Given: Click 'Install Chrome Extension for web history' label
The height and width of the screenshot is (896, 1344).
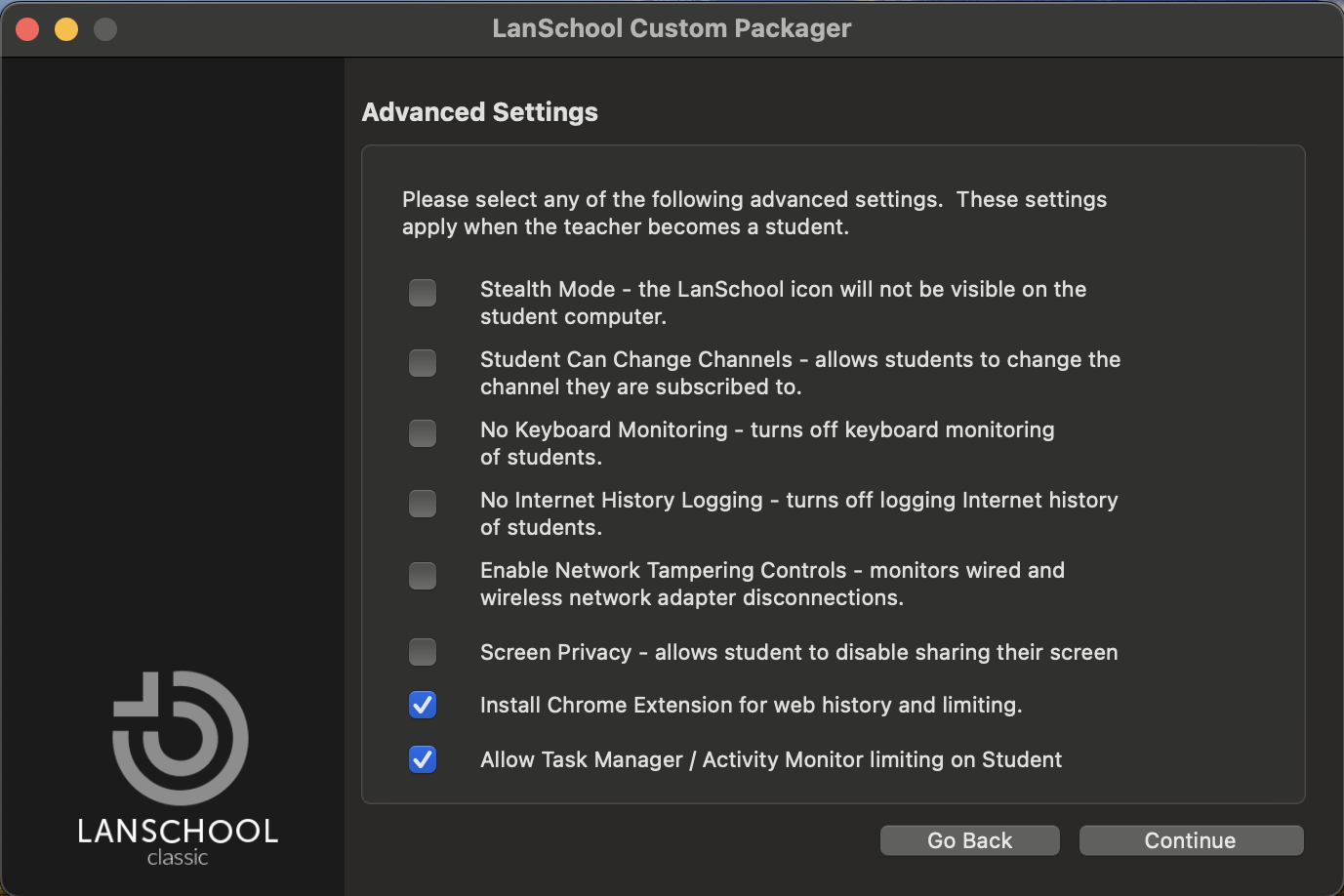Looking at the screenshot, I should (x=752, y=705).
